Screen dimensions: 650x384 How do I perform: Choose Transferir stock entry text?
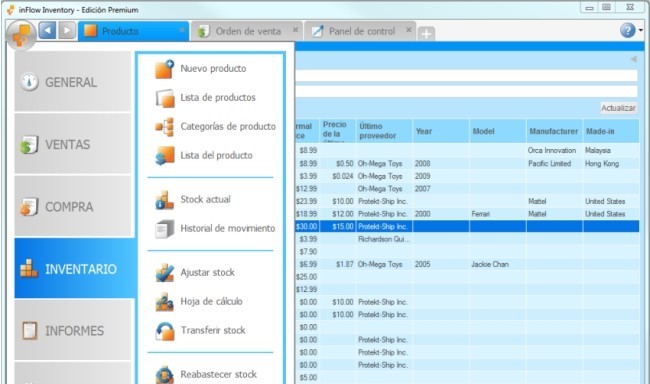(x=213, y=330)
